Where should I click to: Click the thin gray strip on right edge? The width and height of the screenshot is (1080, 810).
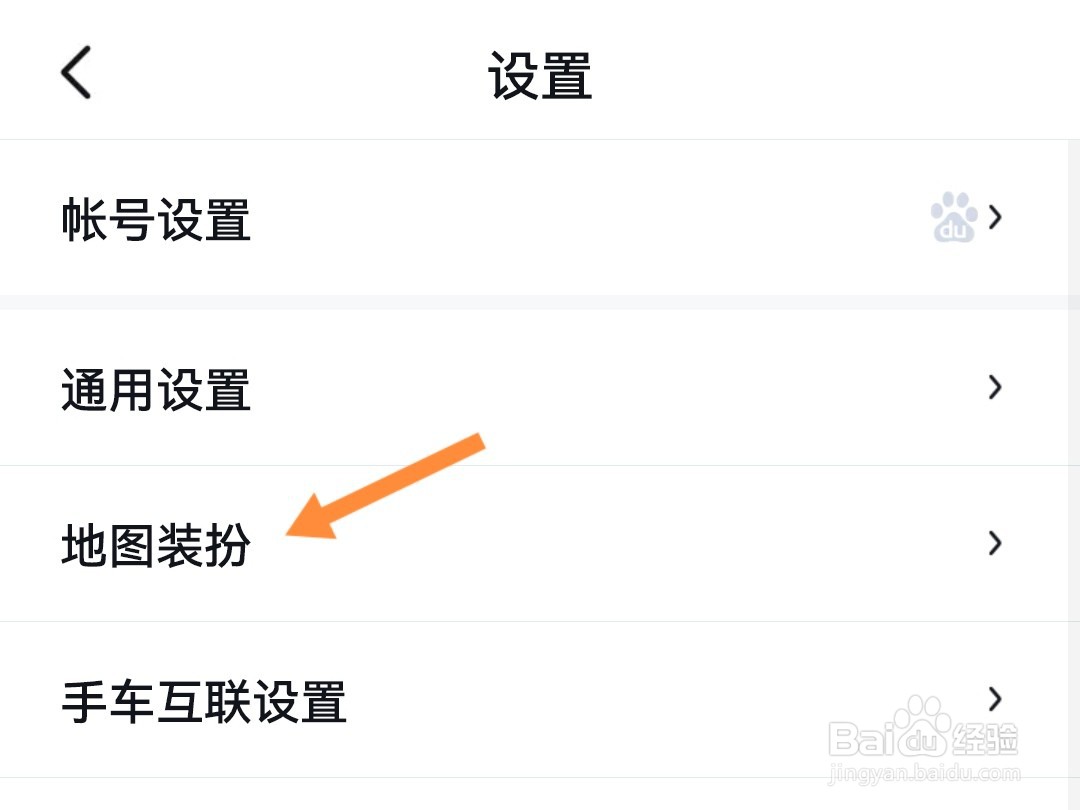coord(1074,475)
